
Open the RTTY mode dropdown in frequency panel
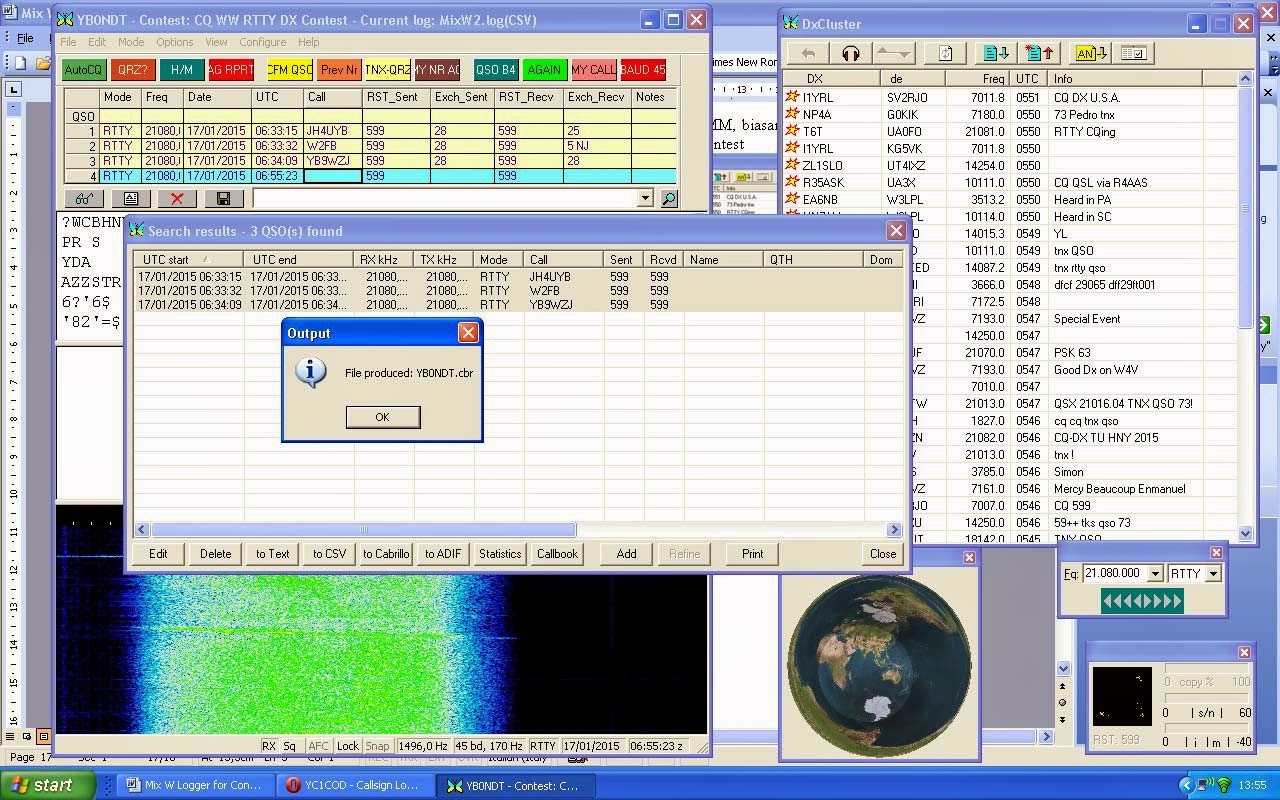[1213, 574]
